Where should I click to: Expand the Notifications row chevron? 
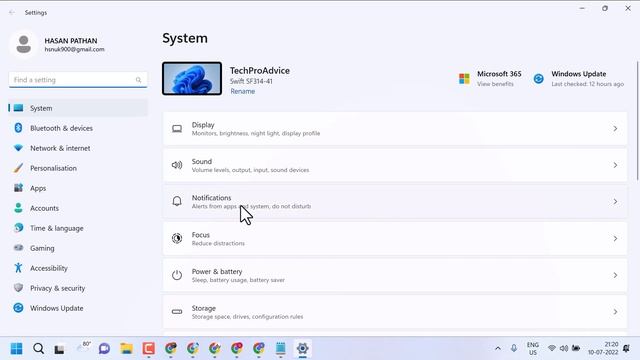click(615, 202)
